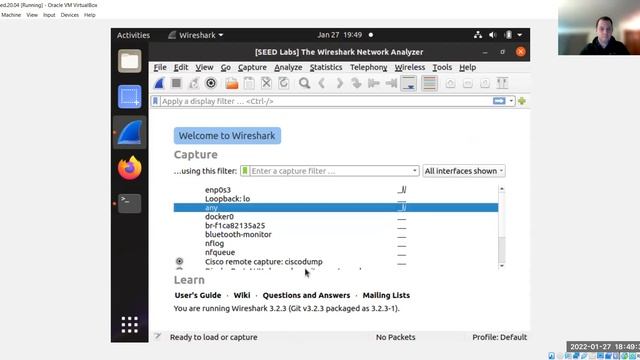
Task: Open capture options gear icon
Action: click(211, 83)
